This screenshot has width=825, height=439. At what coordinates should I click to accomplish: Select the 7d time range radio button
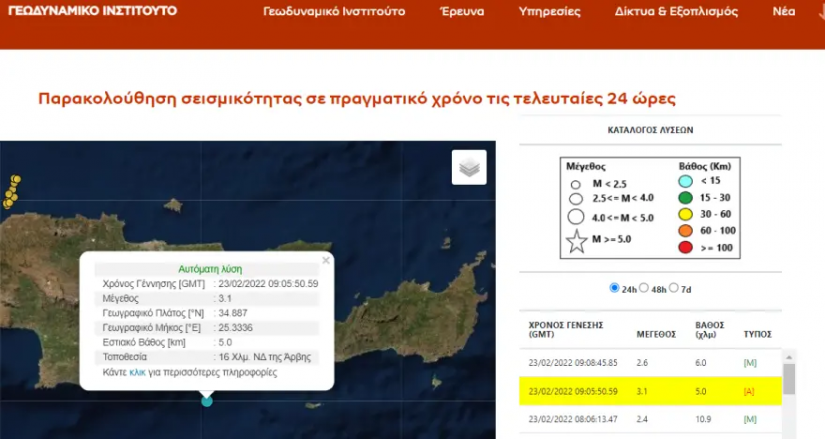pyautogui.click(x=674, y=288)
